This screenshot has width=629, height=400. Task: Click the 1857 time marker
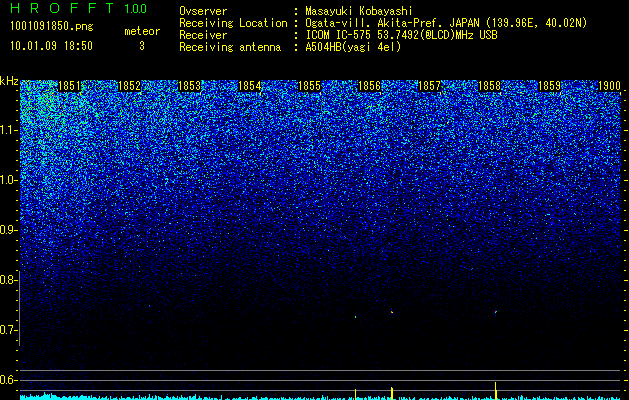pyautogui.click(x=429, y=86)
